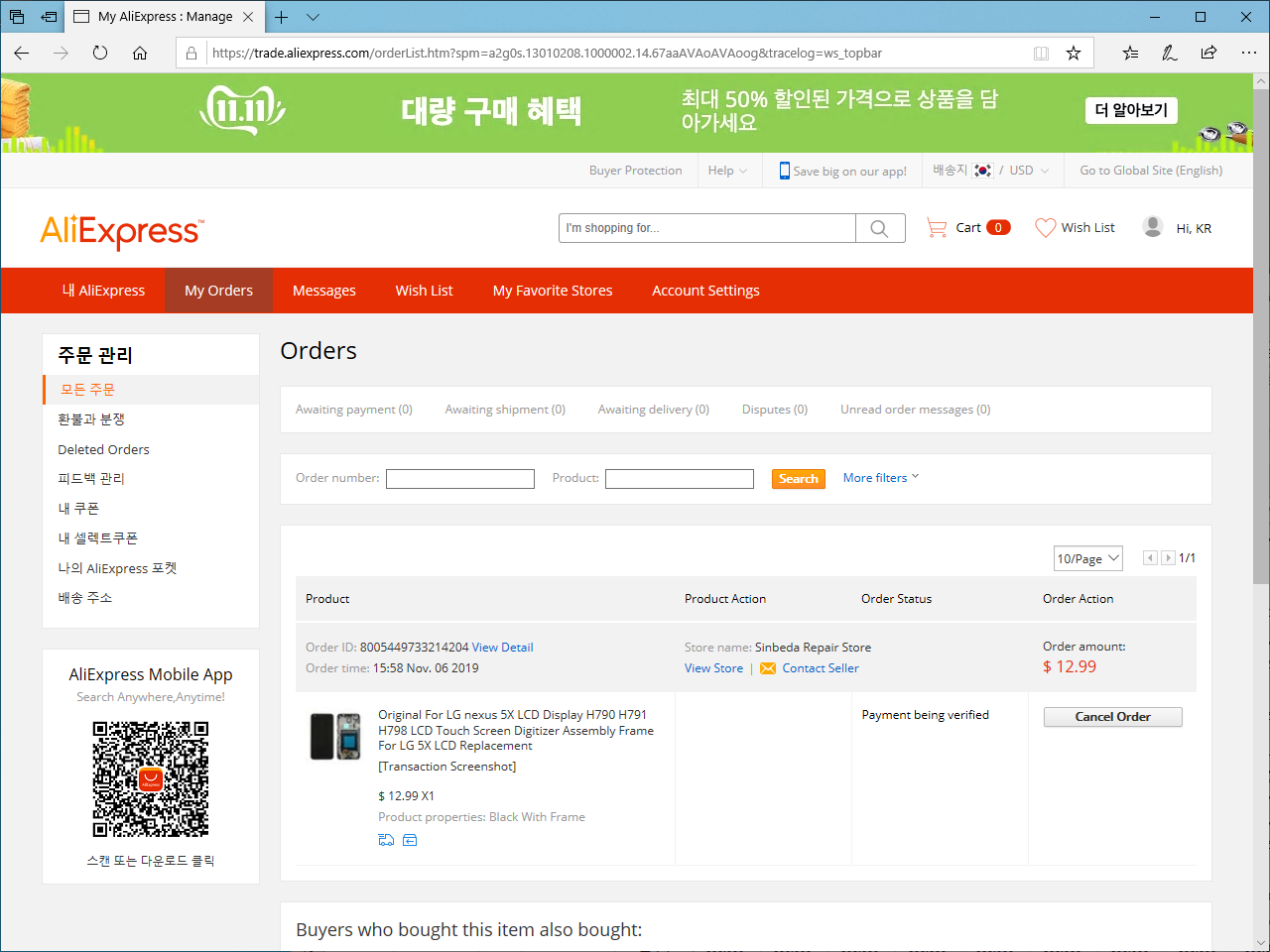The image size is (1270, 952).
Task: Click the 11.11 sale banner logo
Action: point(242,110)
